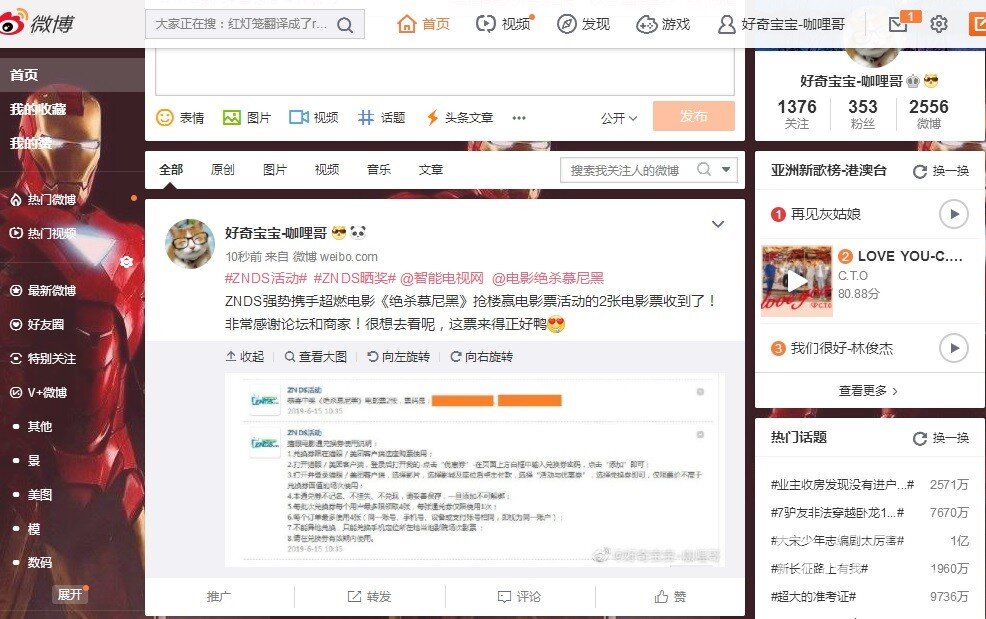Viewport: 986px width, 619px height.
Task: Insert a hashtag with 话题 icon
Action: click(x=367, y=117)
